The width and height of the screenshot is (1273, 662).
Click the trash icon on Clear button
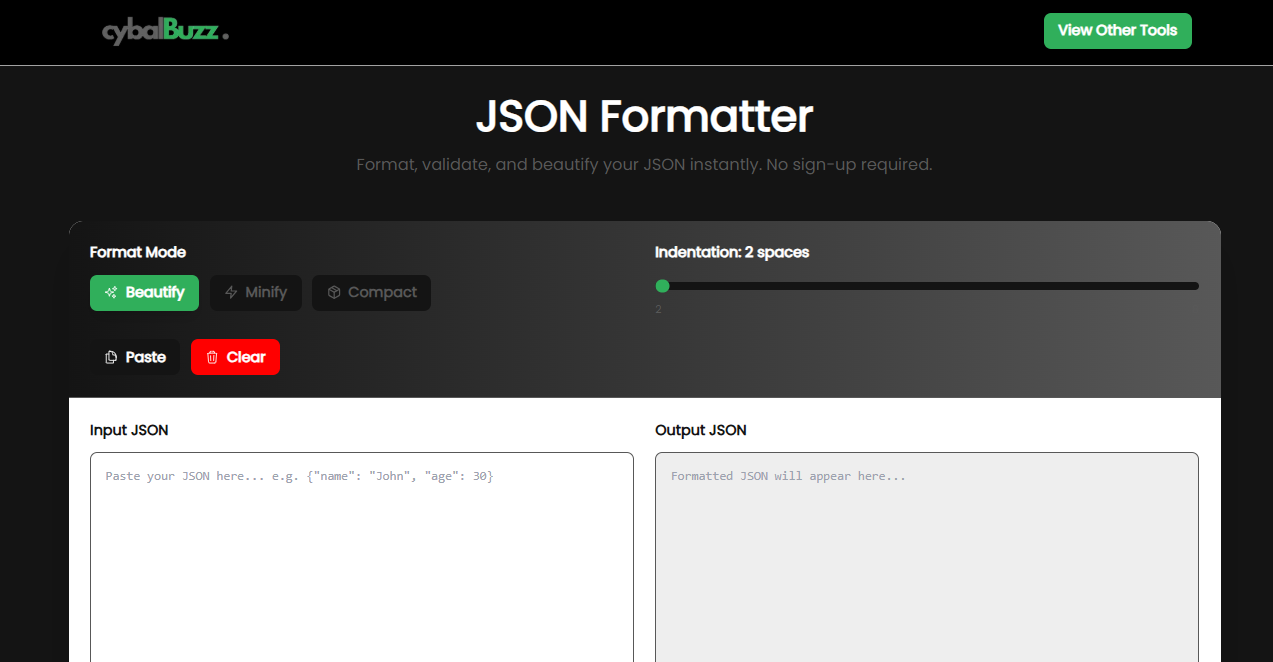[212, 357]
